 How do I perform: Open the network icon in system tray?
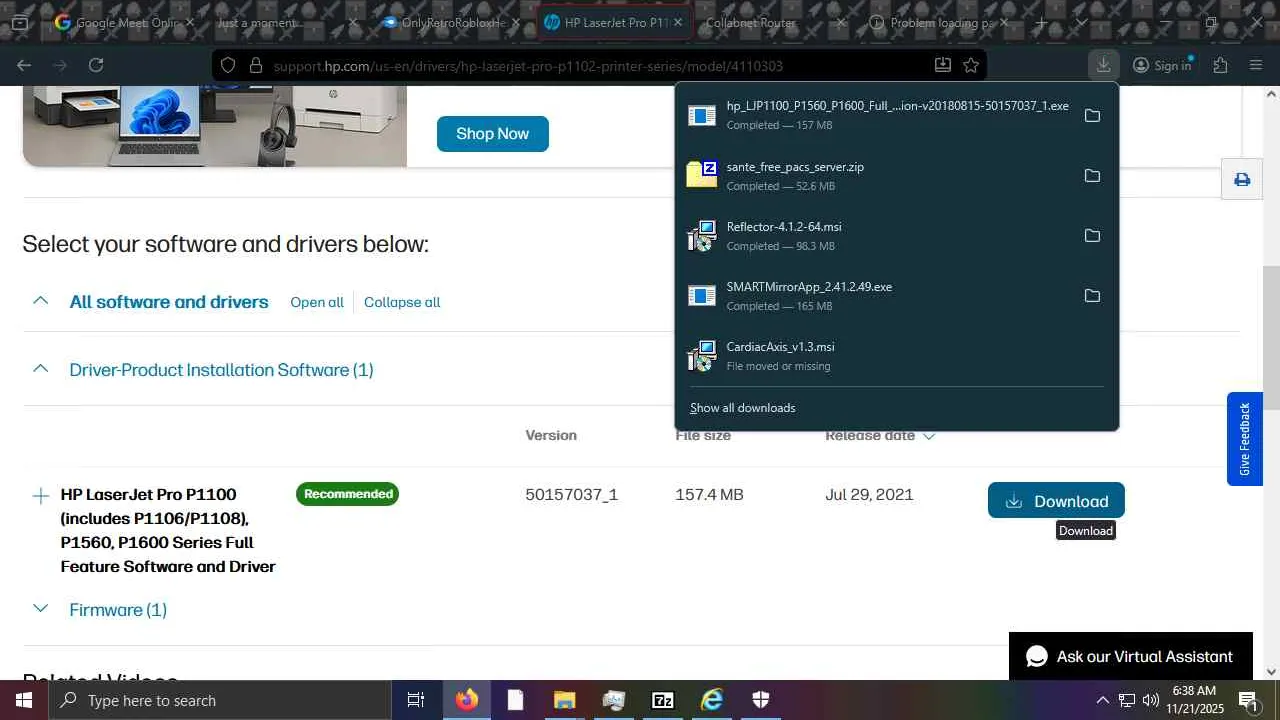coord(1127,700)
